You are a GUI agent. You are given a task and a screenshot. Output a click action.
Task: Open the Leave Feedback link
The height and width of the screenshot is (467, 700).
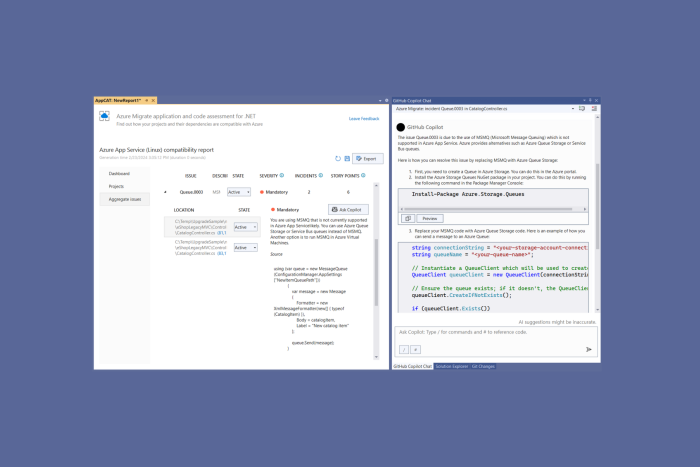(364, 119)
